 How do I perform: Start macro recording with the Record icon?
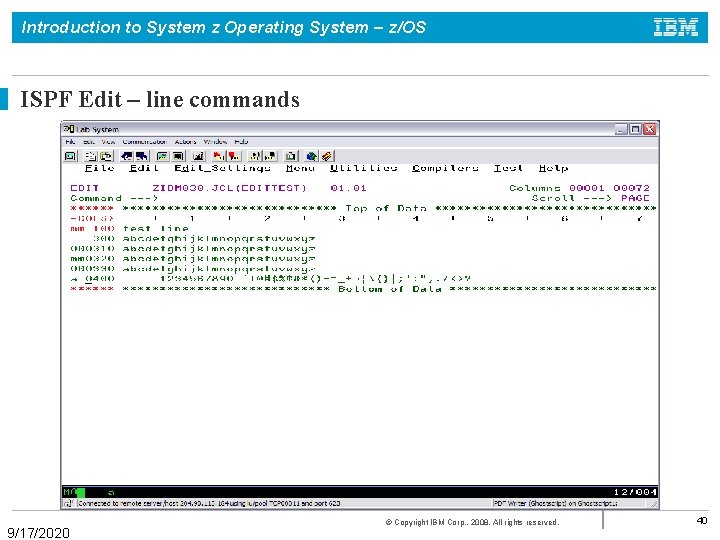[x=219, y=156]
